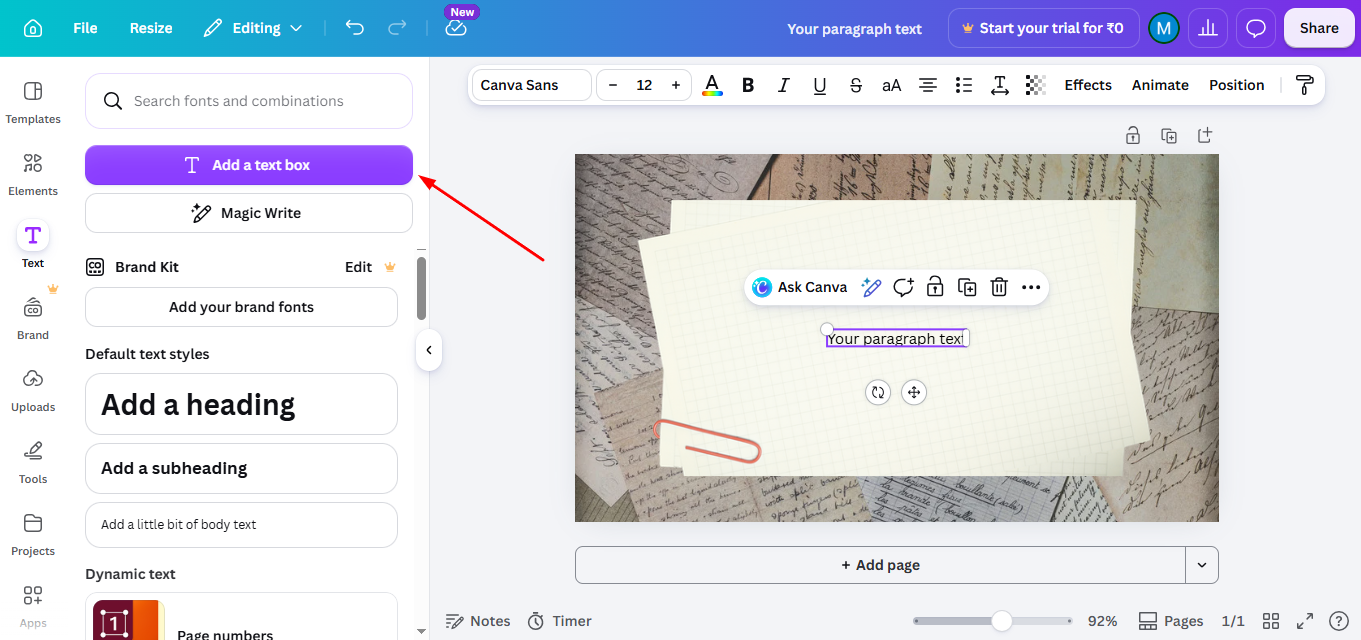Toggle italic formatting

point(784,85)
